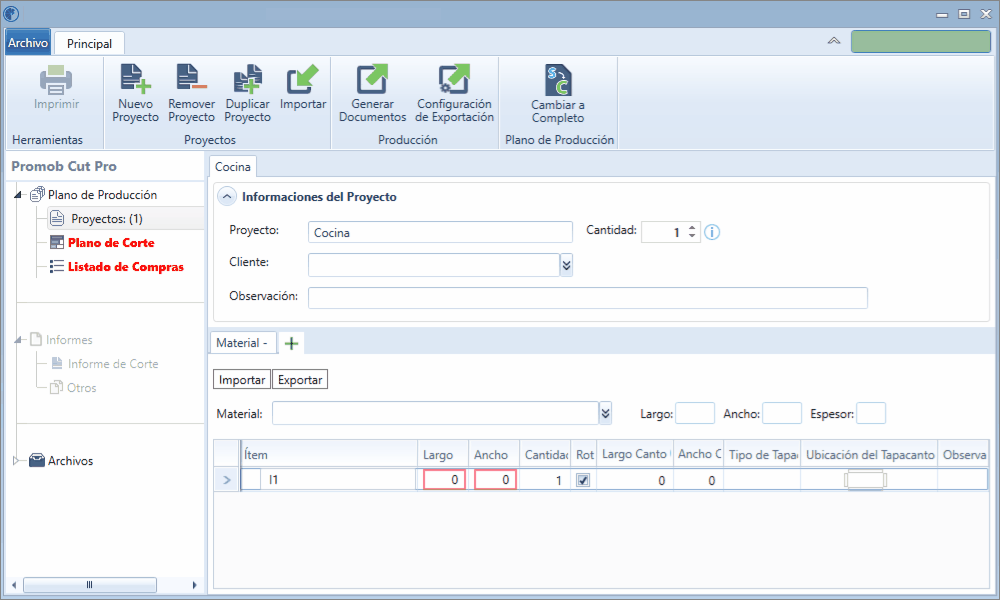
Task: Click the Exportar button
Action: pyautogui.click(x=300, y=379)
